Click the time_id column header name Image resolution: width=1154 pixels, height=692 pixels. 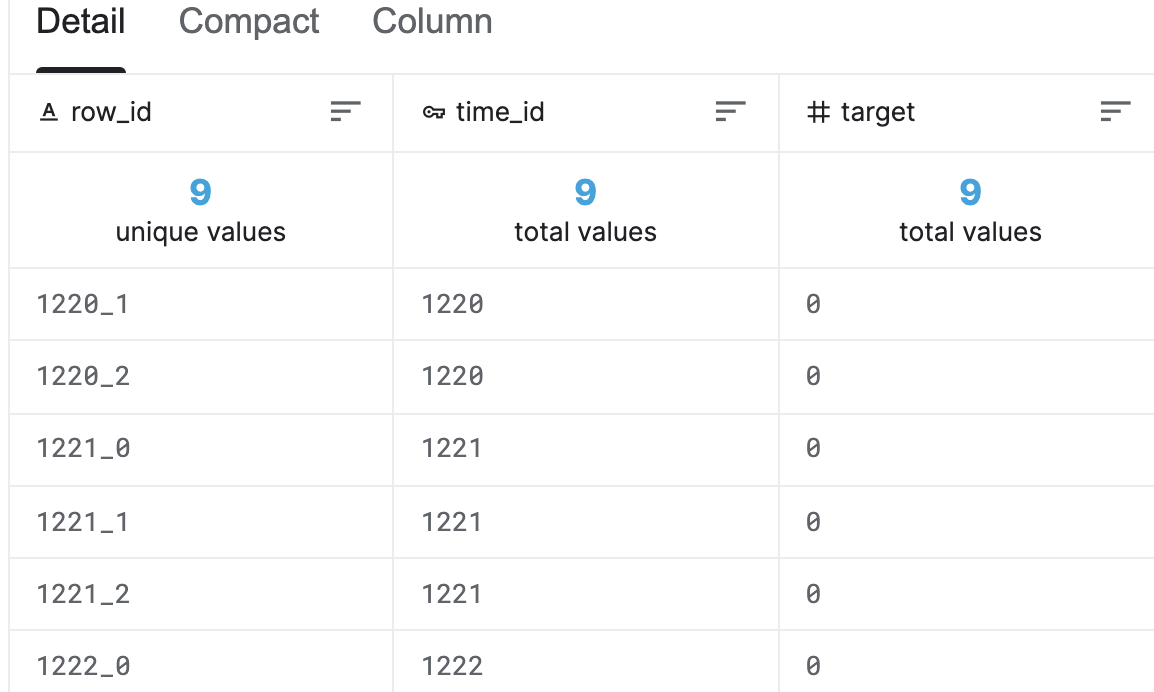[500, 112]
